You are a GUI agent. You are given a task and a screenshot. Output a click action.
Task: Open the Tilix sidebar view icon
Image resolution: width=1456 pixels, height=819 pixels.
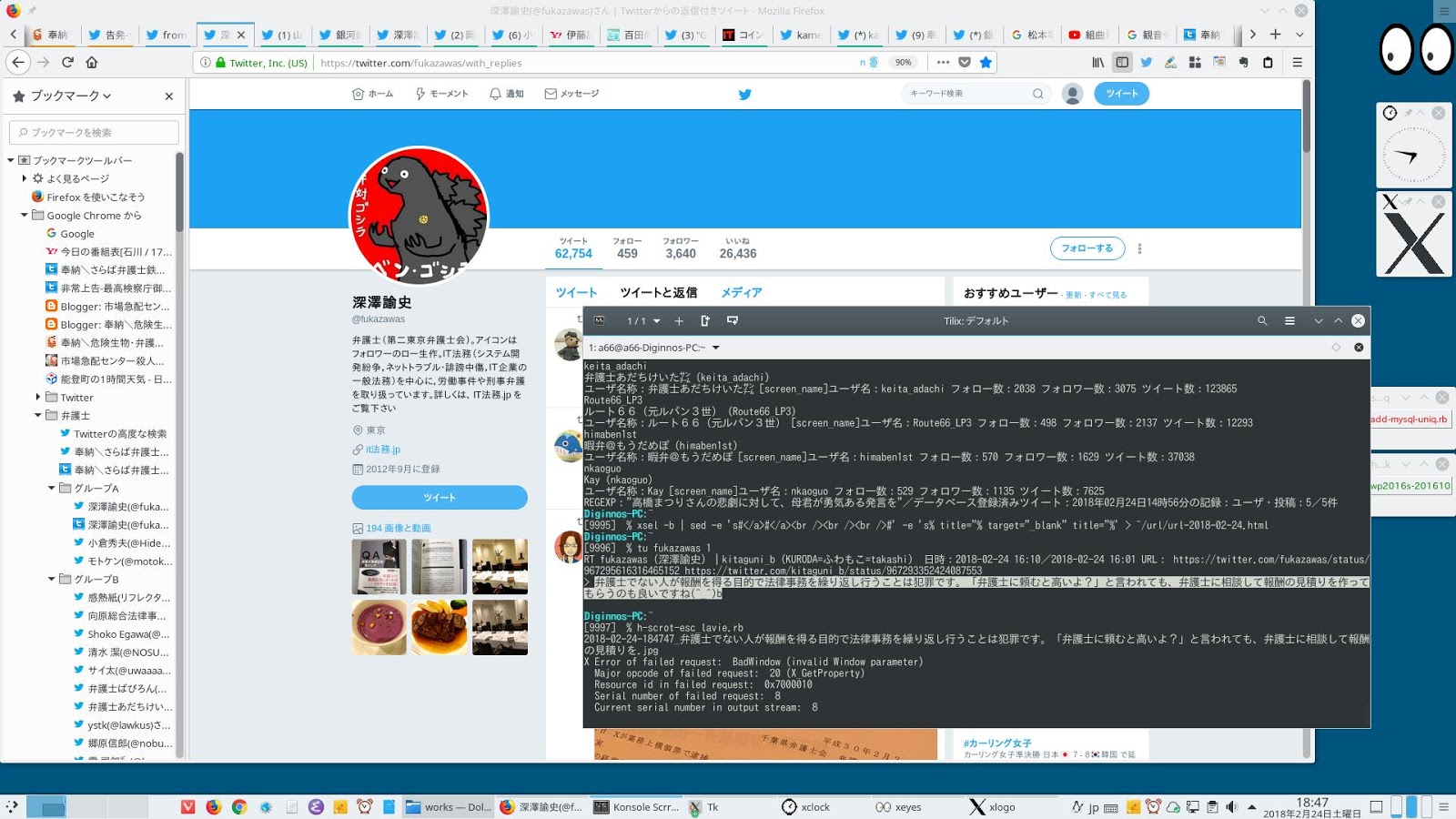(599, 320)
